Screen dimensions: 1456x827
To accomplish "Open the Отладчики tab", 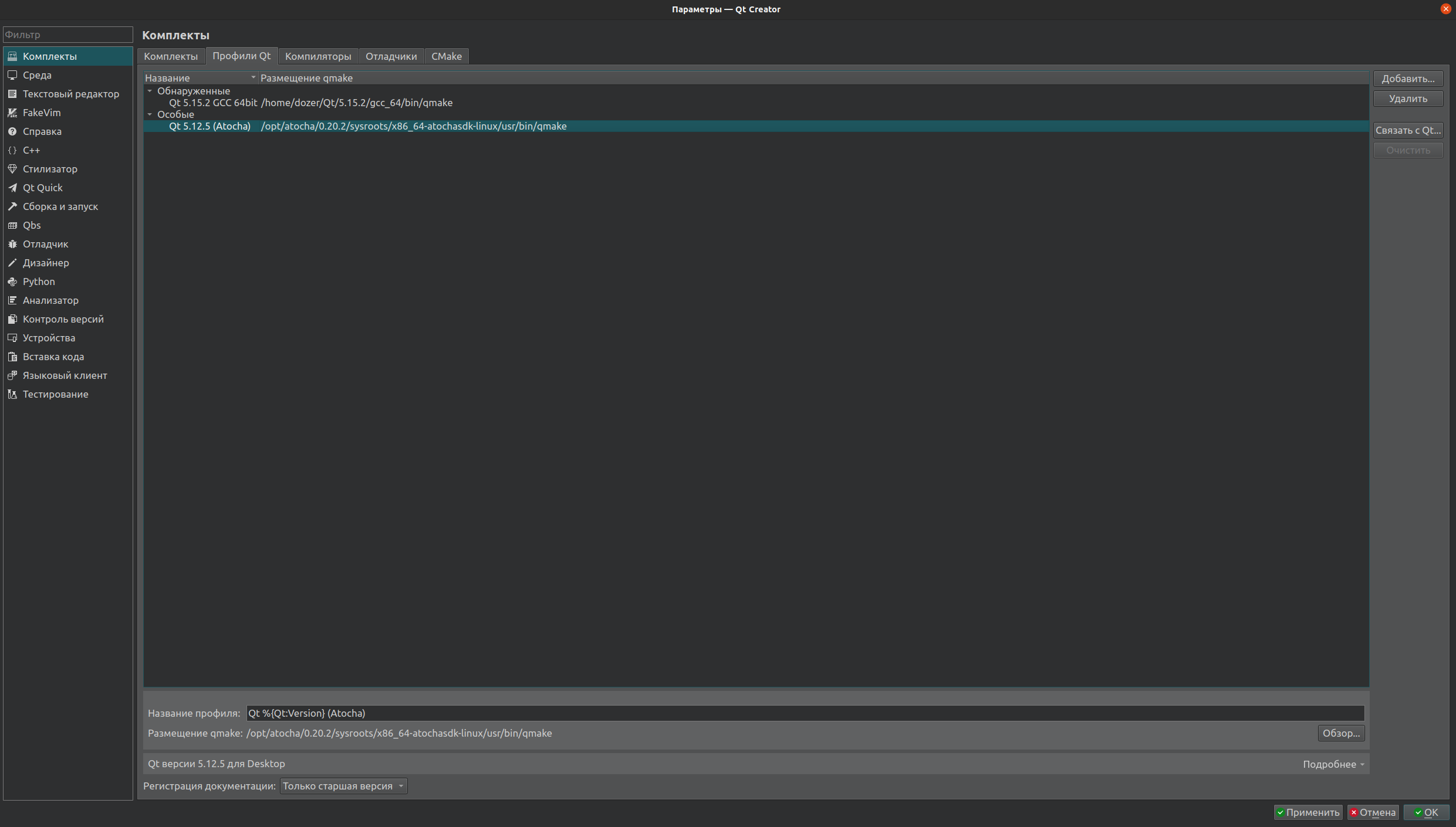I will pos(391,56).
